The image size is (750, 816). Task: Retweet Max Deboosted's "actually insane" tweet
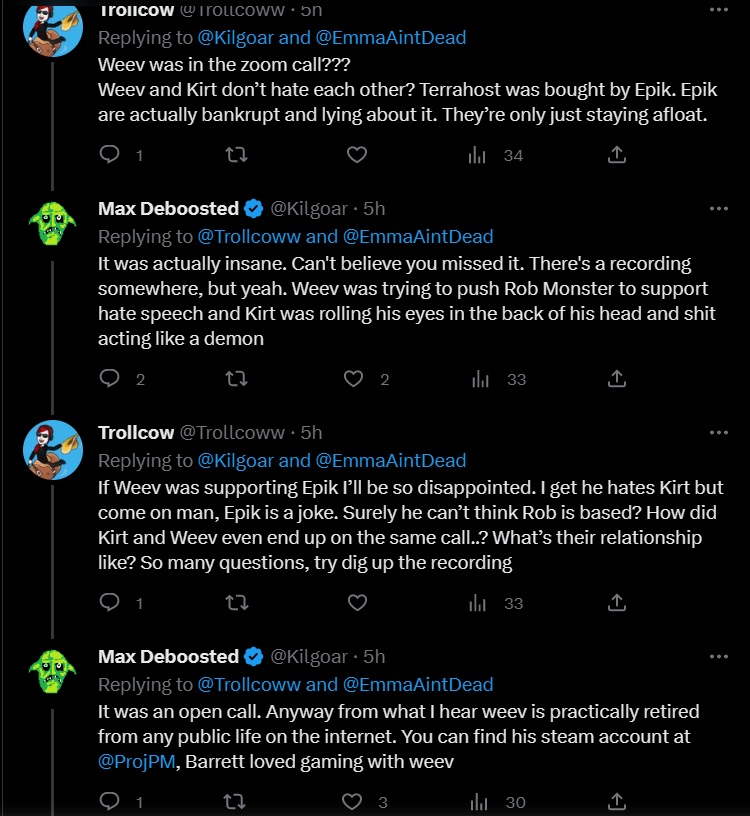coord(237,379)
